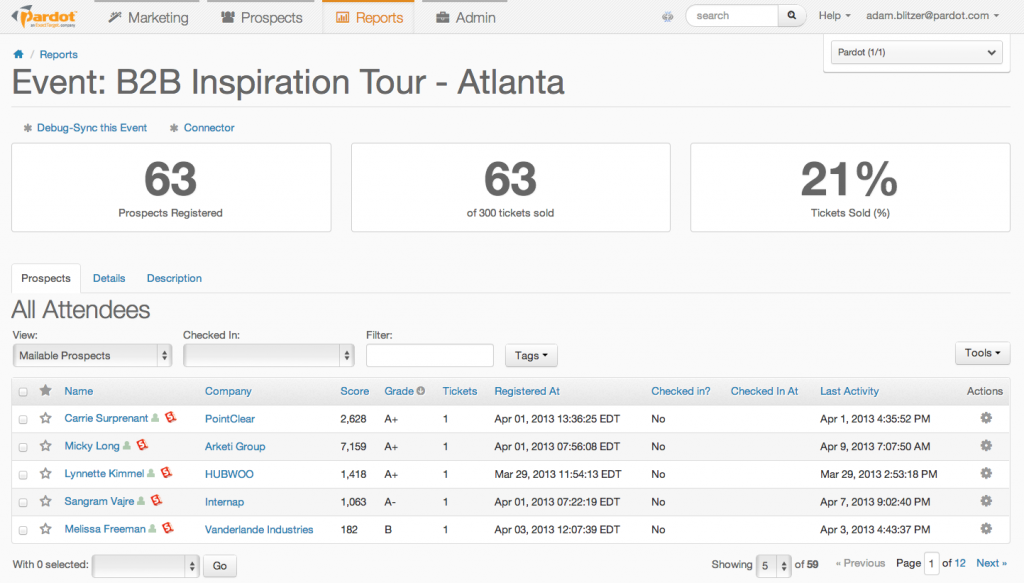
Task: Open the Reports menu
Action: tap(368, 17)
